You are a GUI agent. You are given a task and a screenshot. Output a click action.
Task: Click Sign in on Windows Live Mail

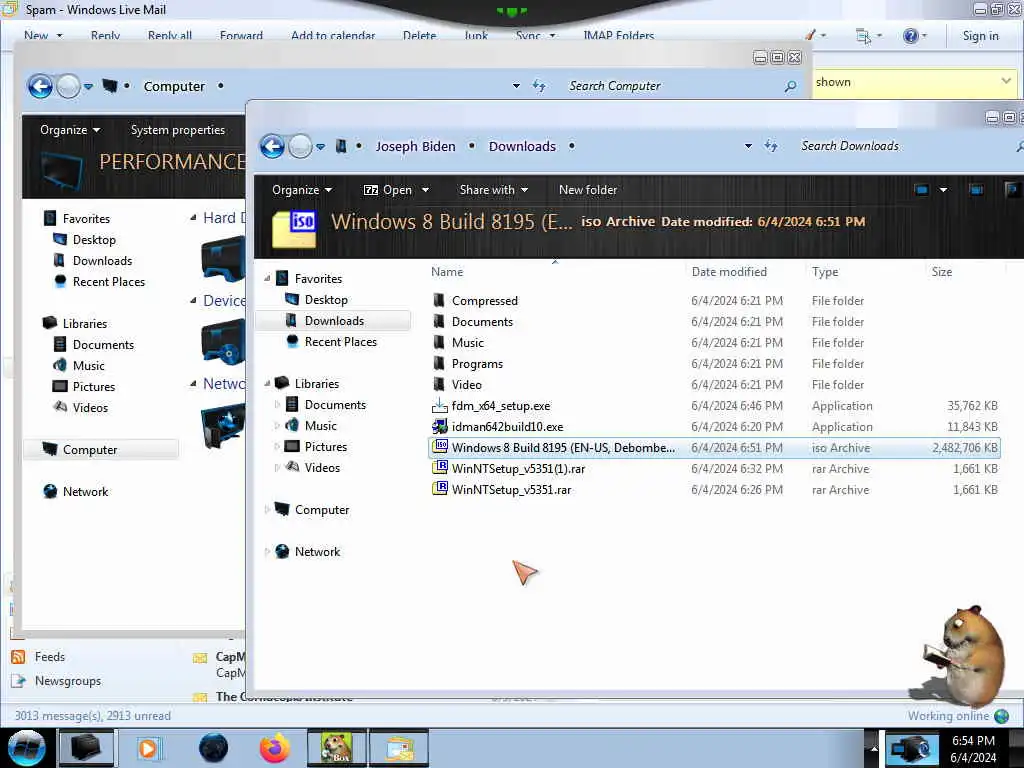tap(980, 36)
